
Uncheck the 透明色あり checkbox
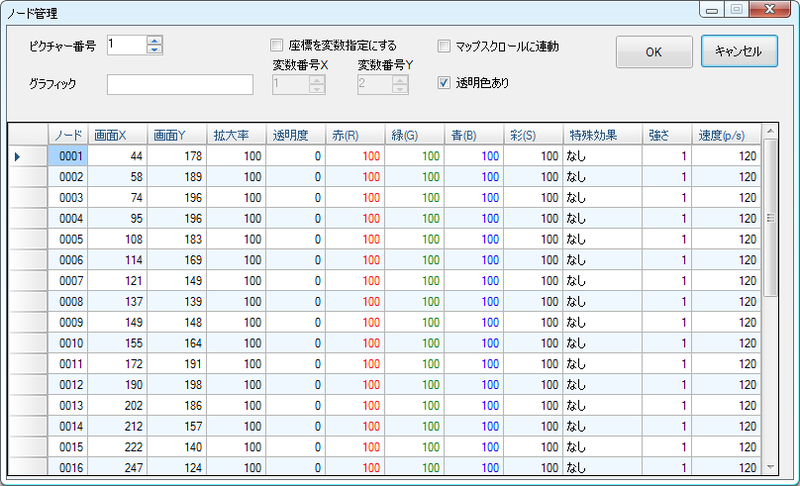pyautogui.click(x=445, y=83)
